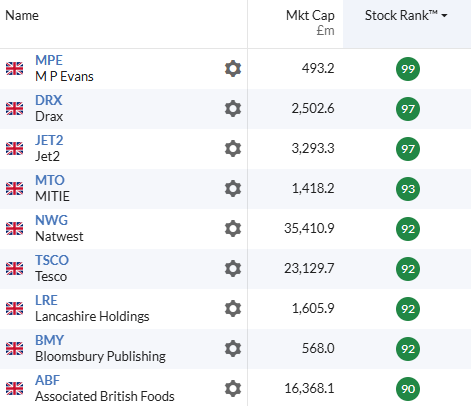
Task: Open the gear settings for Jet2
Action: pos(233,149)
